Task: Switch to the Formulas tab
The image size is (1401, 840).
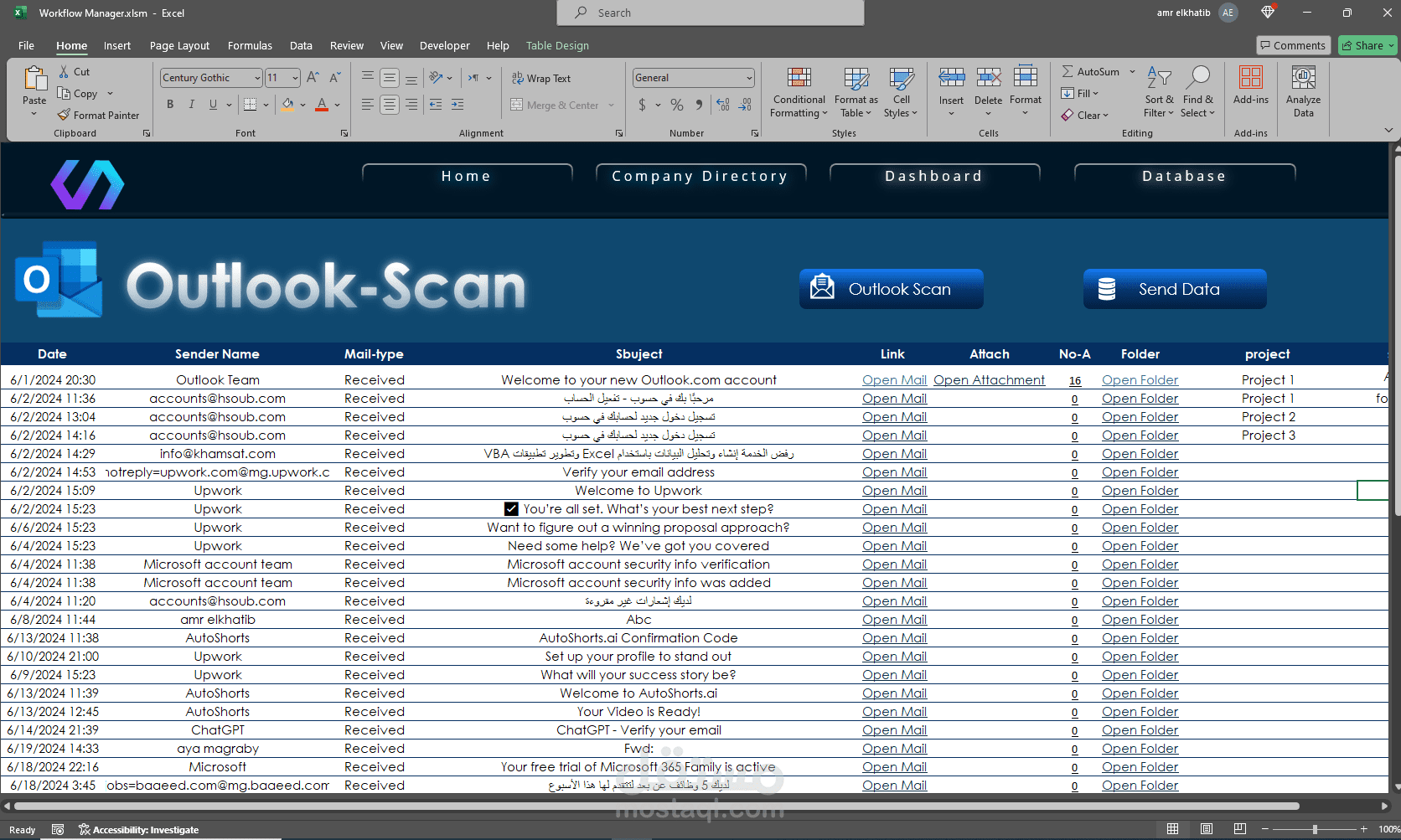Action: pos(250,45)
